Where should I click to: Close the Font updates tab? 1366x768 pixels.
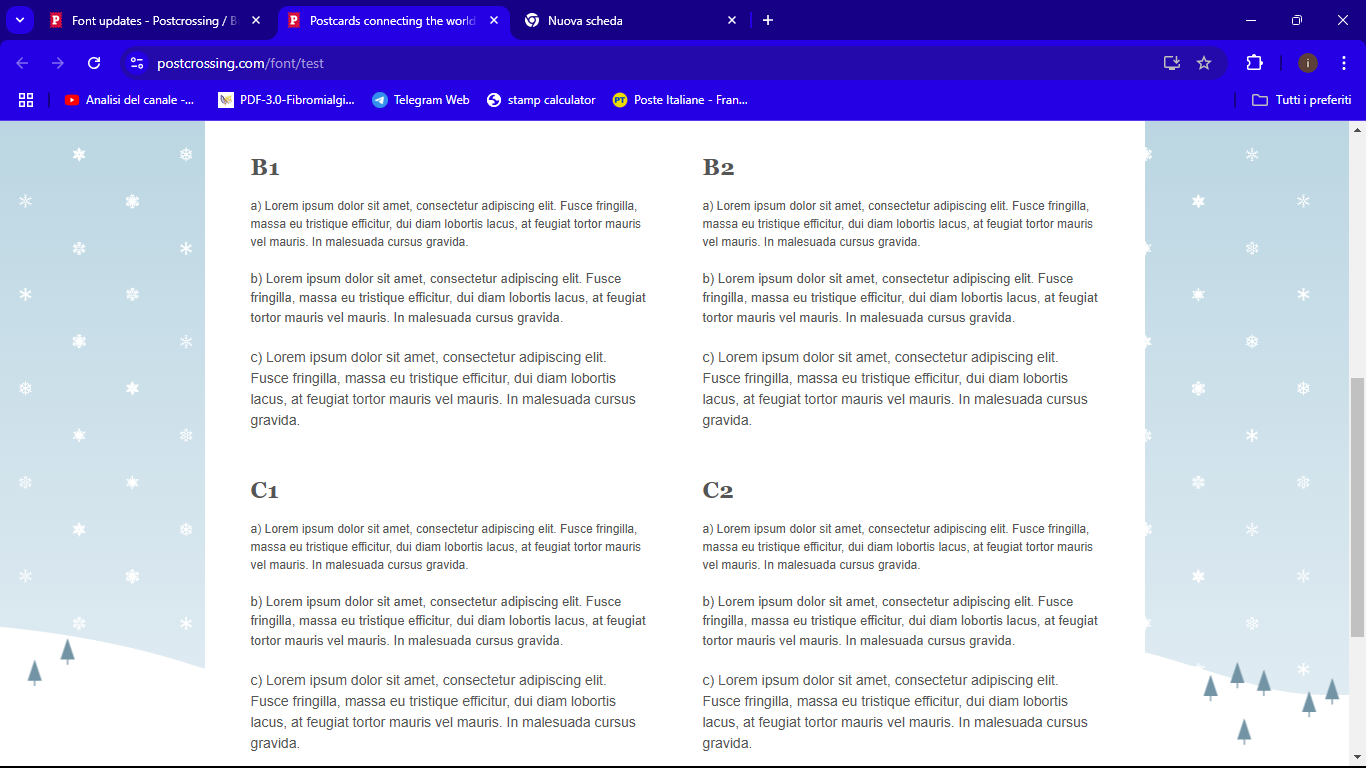(x=256, y=20)
